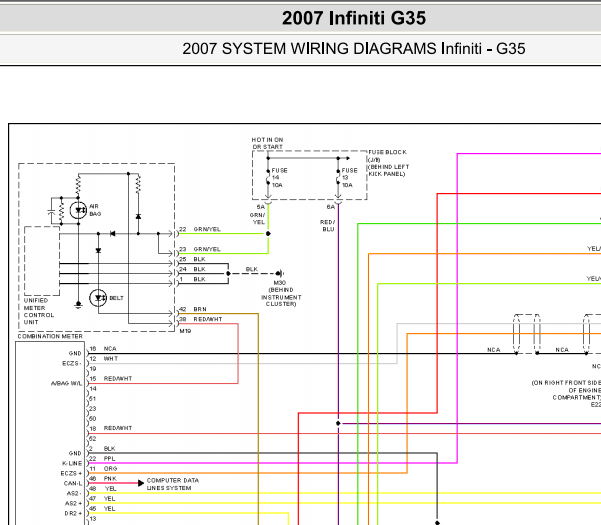Image resolution: width=601 pixels, height=525 pixels.
Task: Select the 'HOT IN ON OR START' label
Action: click(x=268, y=143)
